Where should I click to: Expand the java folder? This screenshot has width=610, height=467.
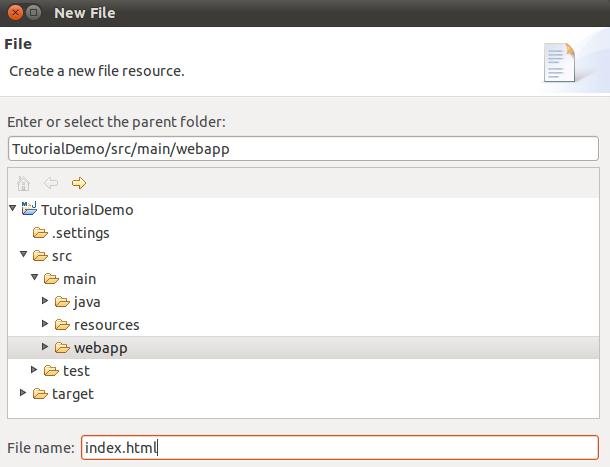45,300
